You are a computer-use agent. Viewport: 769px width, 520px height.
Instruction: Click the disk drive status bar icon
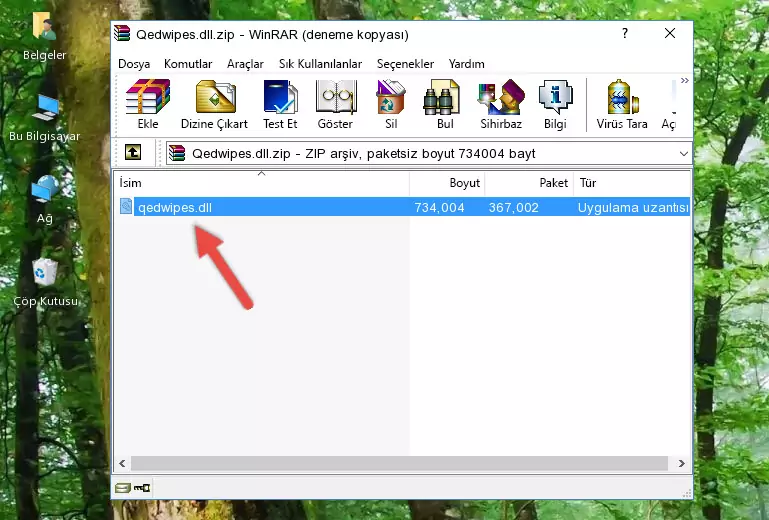(x=123, y=488)
